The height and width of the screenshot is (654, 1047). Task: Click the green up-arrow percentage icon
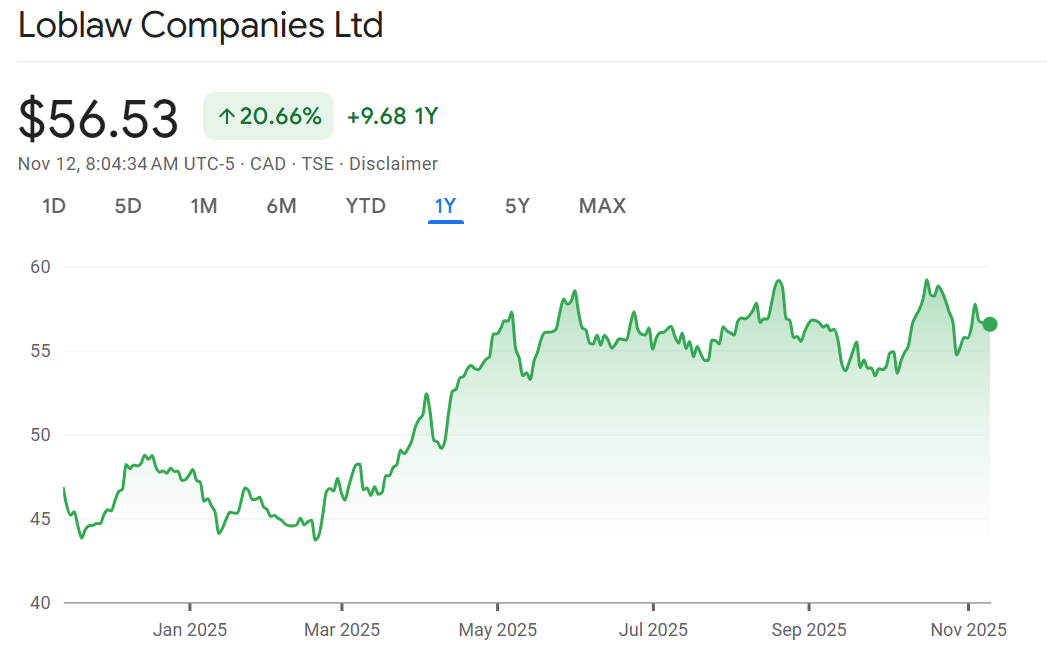[226, 117]
